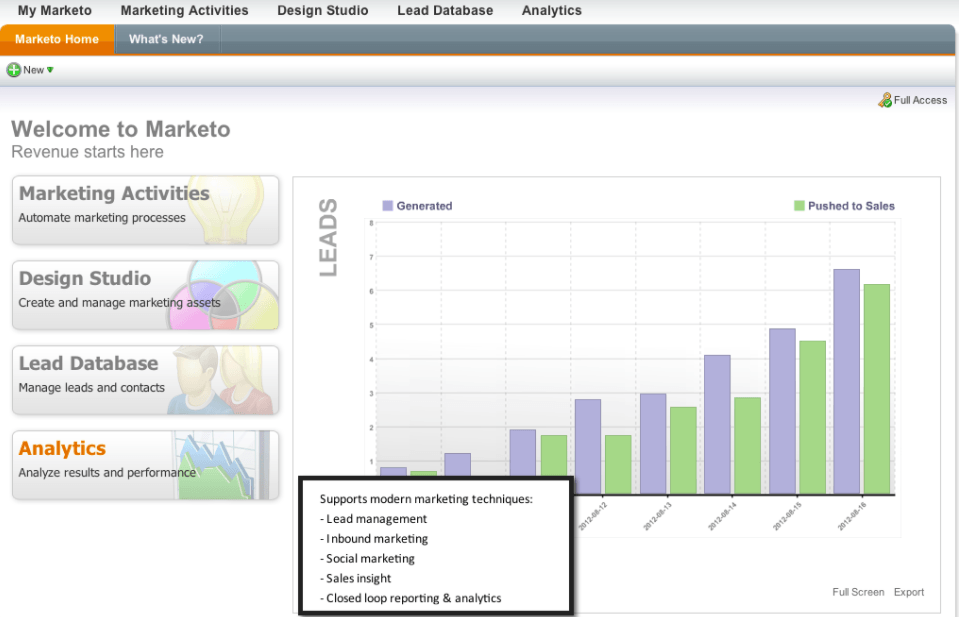
Task: Click the tallest purple Generated bar for 2012-08-16
Action: point(846,382)
